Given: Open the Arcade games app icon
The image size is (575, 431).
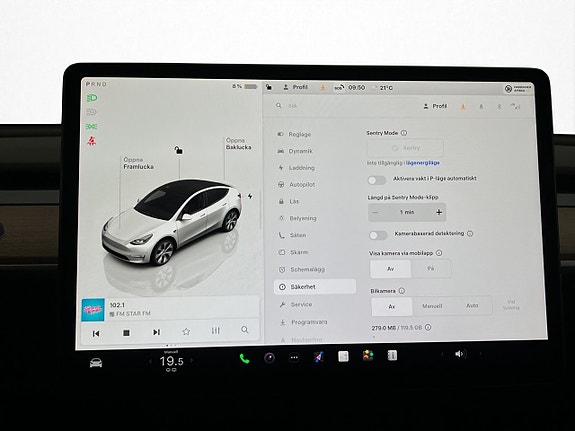Looking at the screenshot, I should coord(368,355).
